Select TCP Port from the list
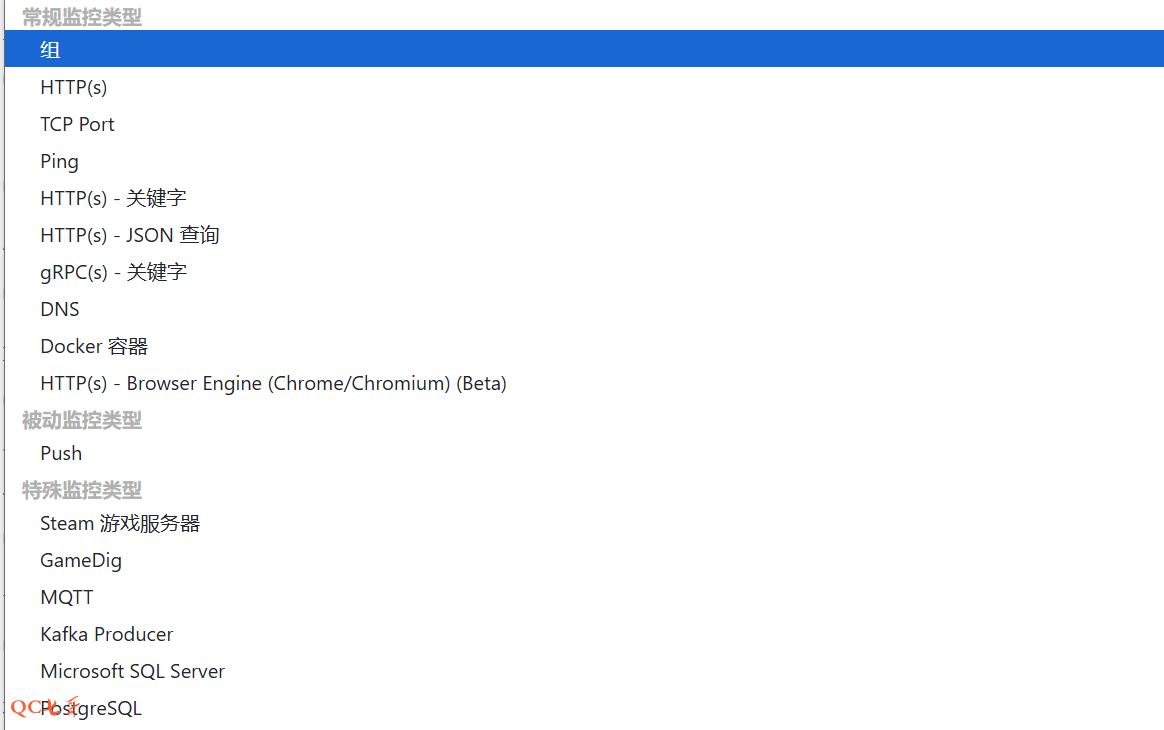1164x730 pixels. coord(78,124)
